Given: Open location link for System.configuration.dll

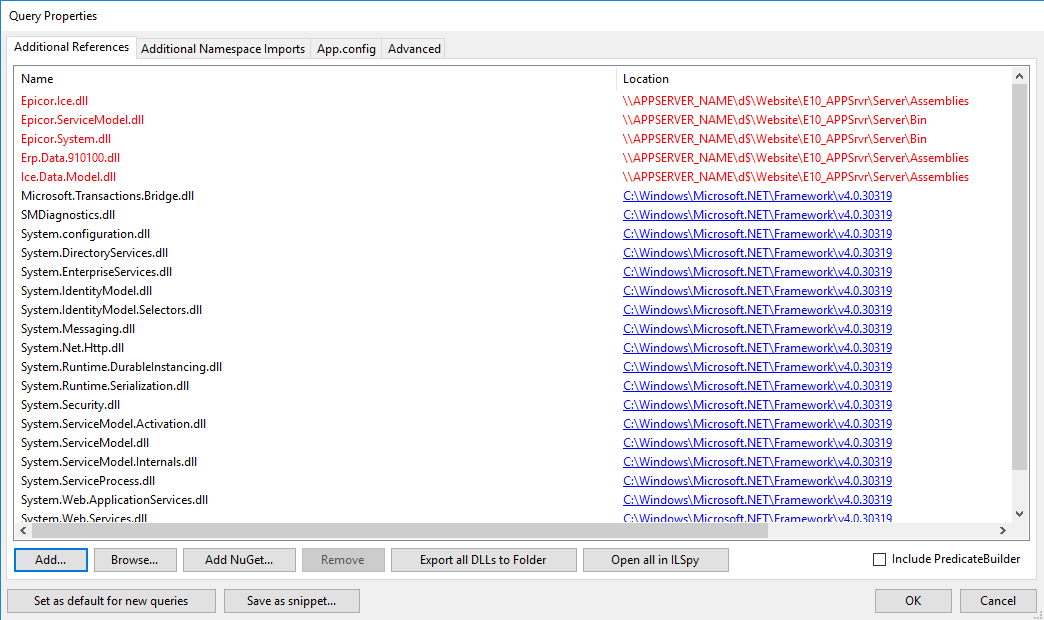Looking at the screenshot, I should click(757, 234).
